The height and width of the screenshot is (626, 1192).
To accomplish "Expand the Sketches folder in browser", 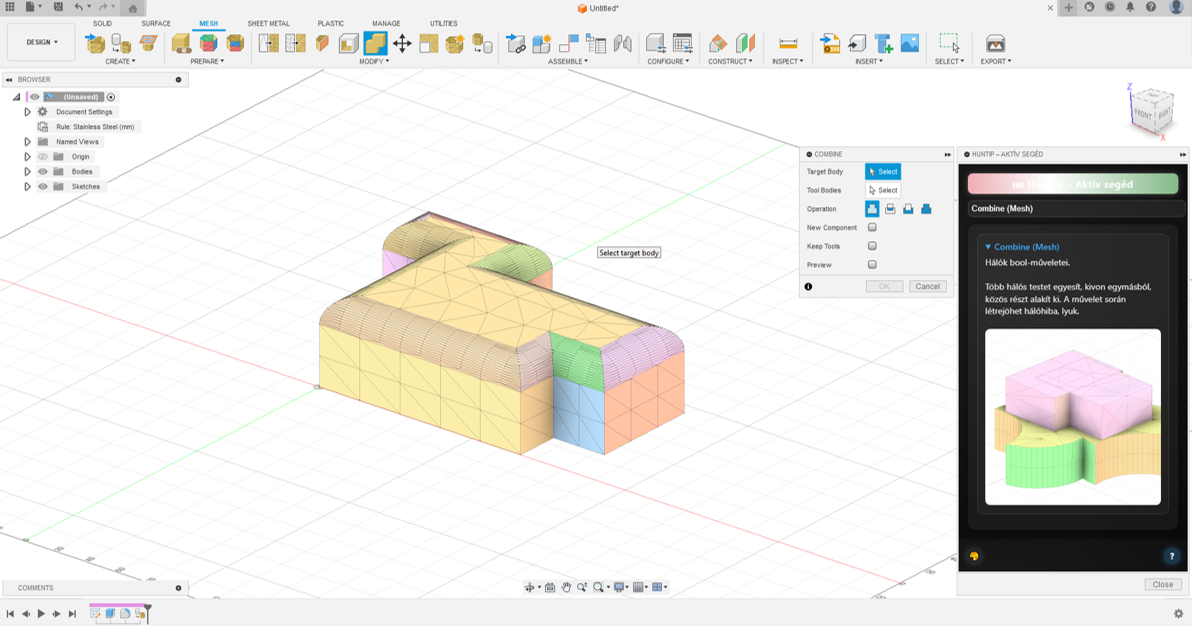I will (x=28, y=187).
